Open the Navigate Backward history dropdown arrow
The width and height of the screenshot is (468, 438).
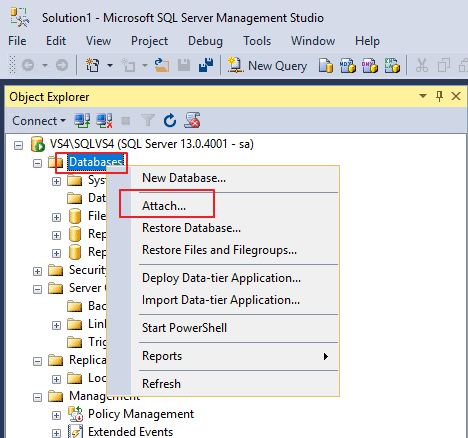(45, 65)
